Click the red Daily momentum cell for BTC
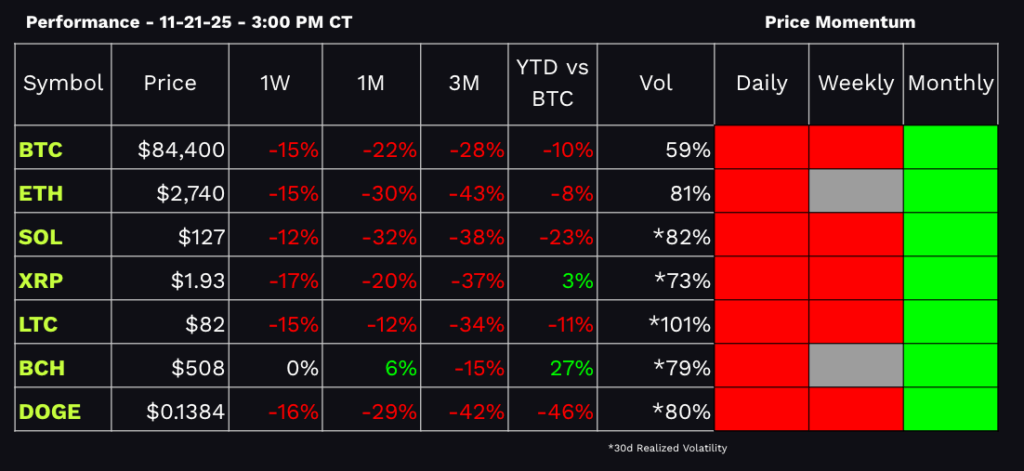 click(762, 148)
